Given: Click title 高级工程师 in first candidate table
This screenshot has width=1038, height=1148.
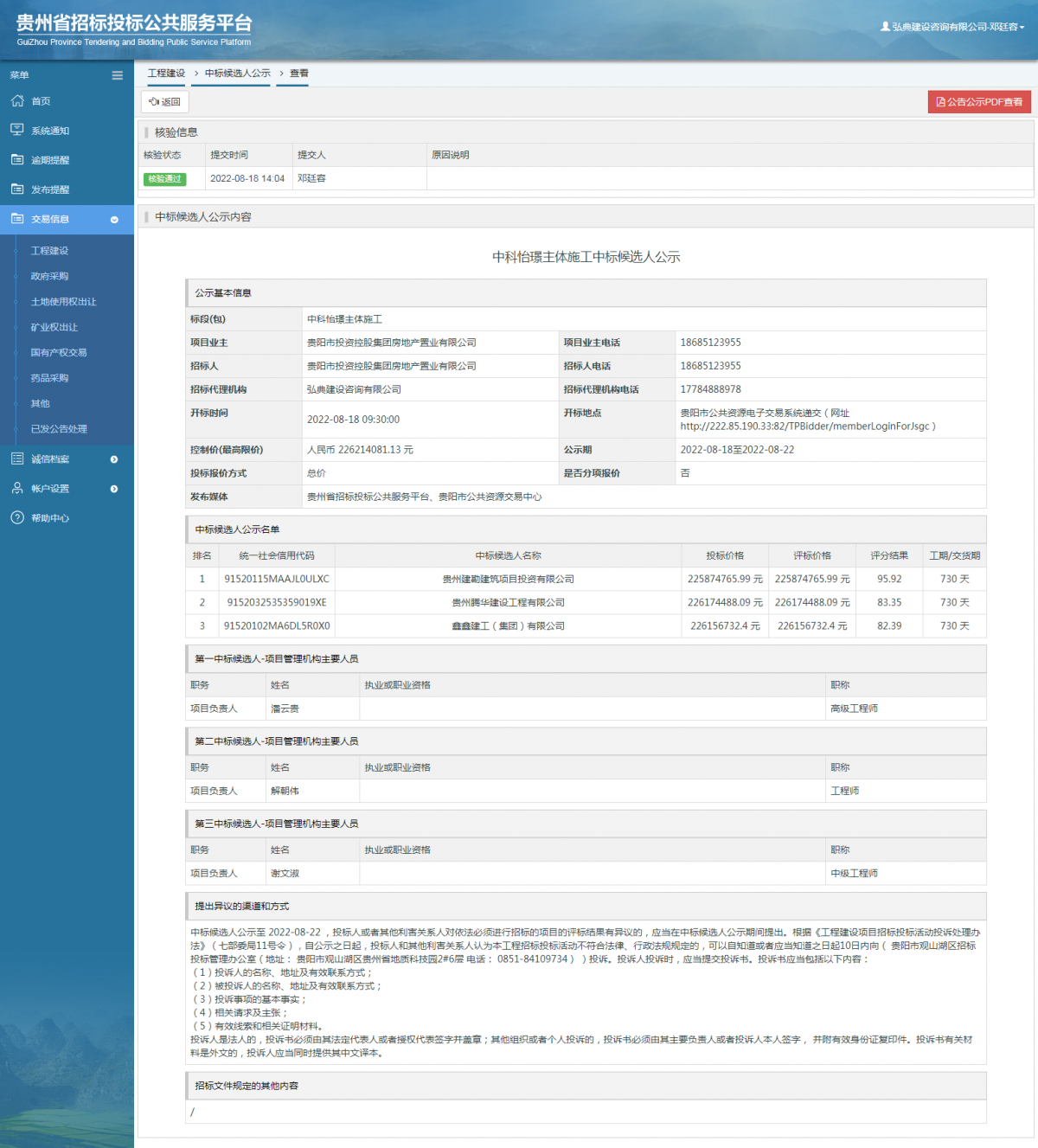Looking at the screenshot, I should 854,709.
